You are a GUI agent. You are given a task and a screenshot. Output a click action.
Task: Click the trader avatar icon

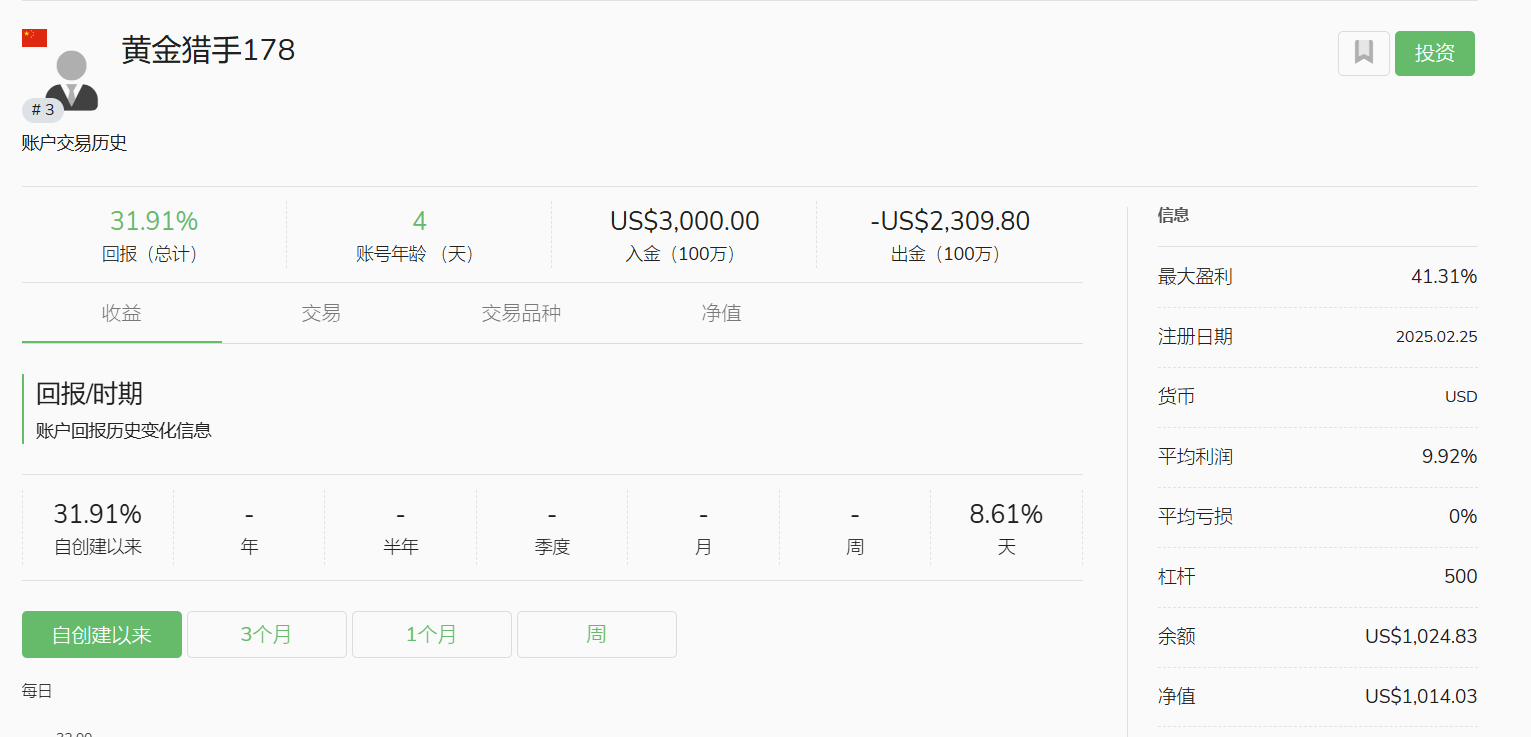(x=72, y=80)
